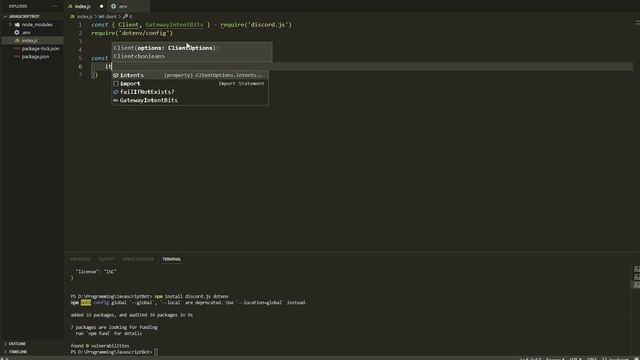Open the index.js editor tab
Viewport: 640px width, 360px height.
86,6
